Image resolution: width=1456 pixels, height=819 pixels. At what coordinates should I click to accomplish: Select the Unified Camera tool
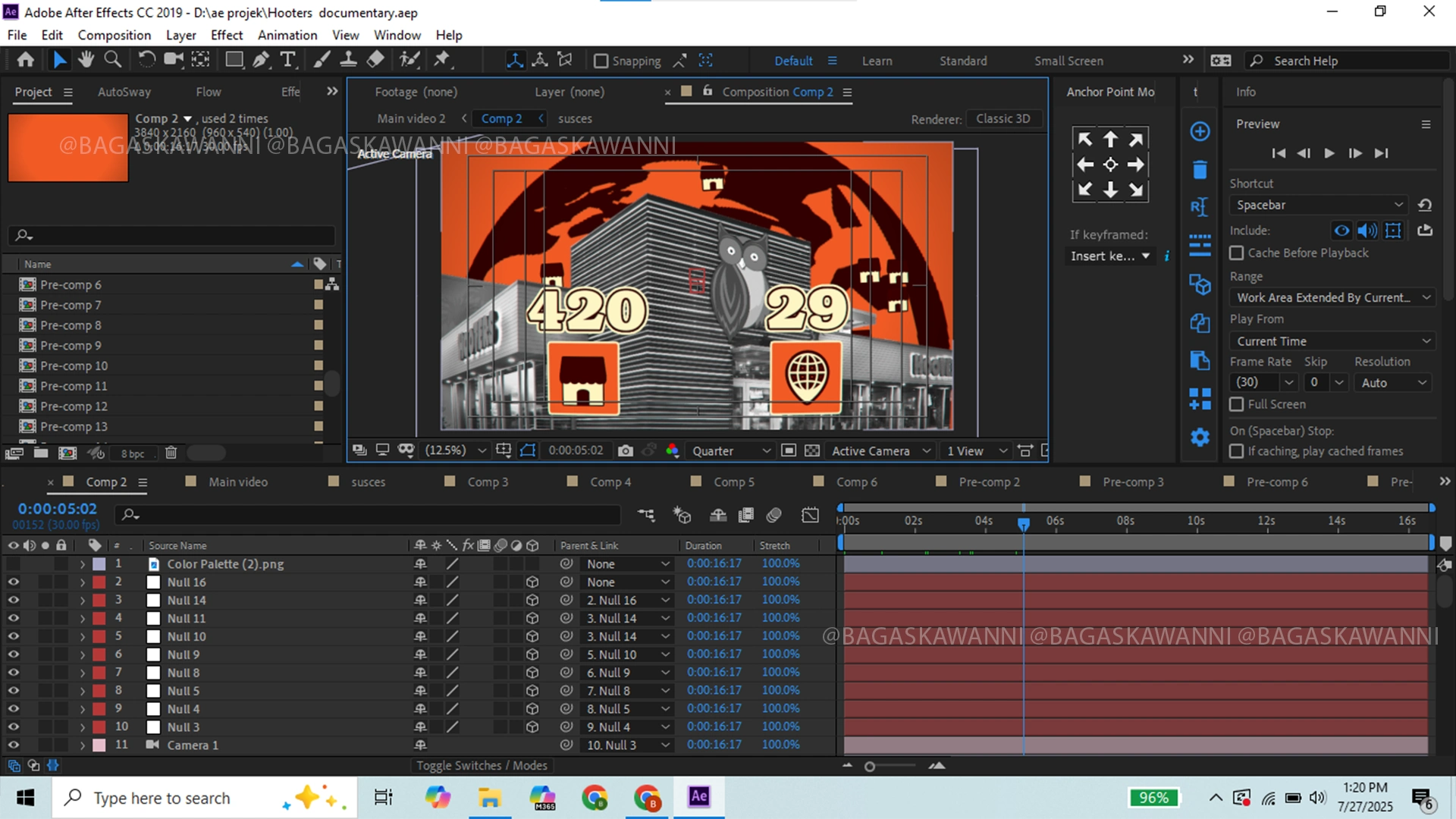click(174, 60)
